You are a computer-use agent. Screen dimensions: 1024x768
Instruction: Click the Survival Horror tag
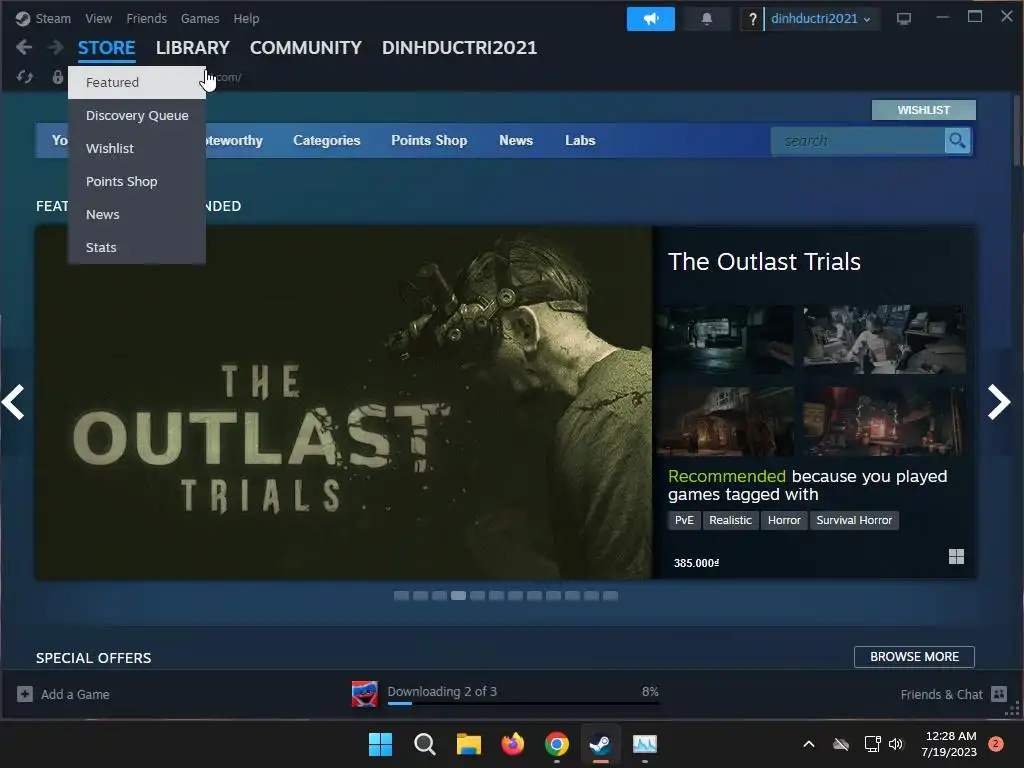(854, 520)
